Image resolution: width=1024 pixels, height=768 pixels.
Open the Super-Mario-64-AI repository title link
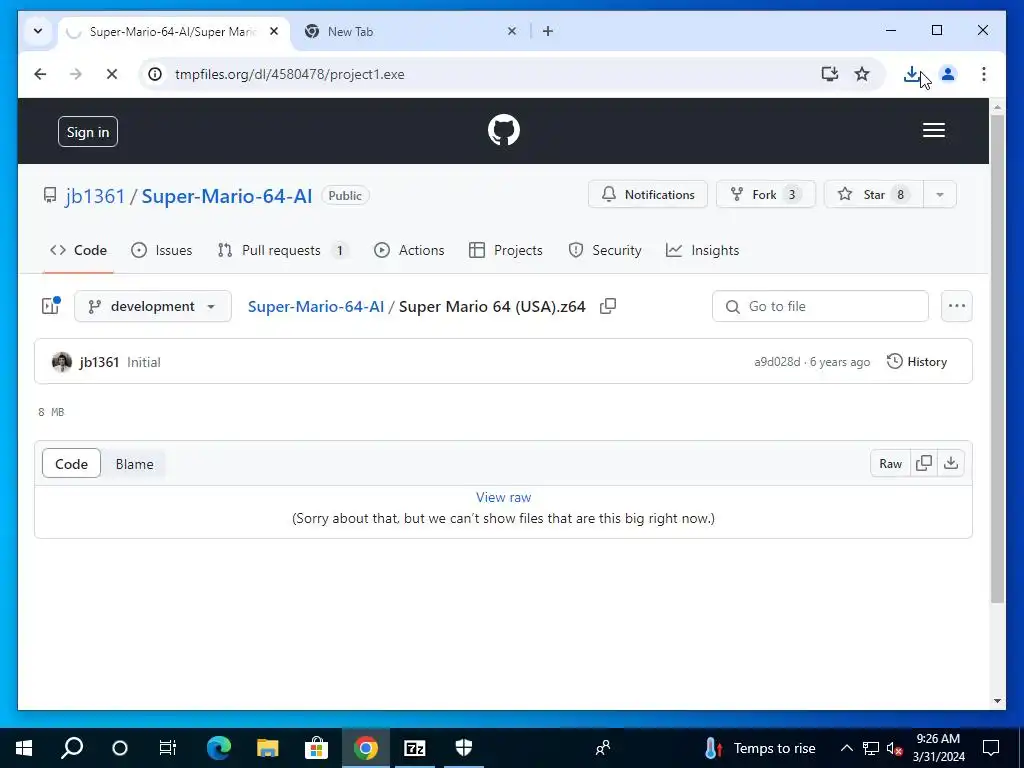227,196
